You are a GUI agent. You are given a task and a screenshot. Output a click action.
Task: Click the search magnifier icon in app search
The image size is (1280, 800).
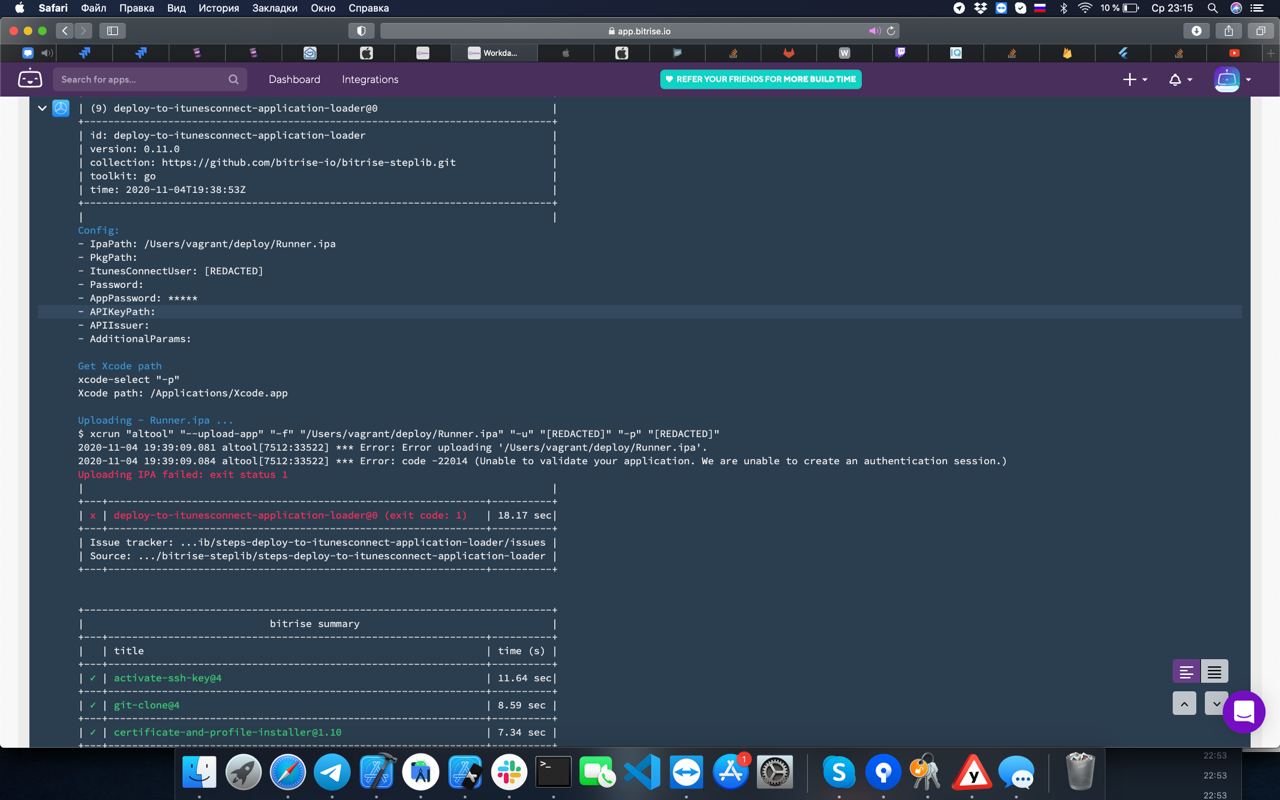coord(233,79)
